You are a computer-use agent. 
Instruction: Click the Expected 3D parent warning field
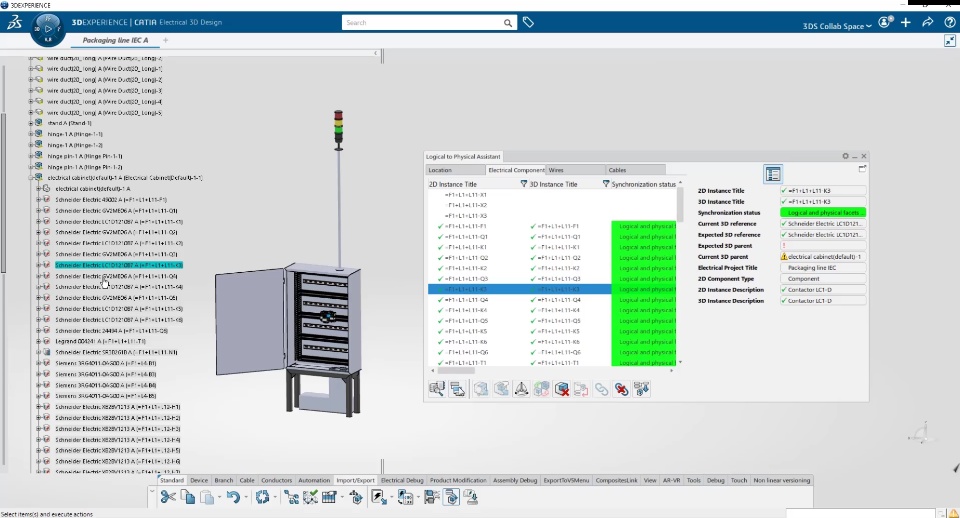coord(823,246)
